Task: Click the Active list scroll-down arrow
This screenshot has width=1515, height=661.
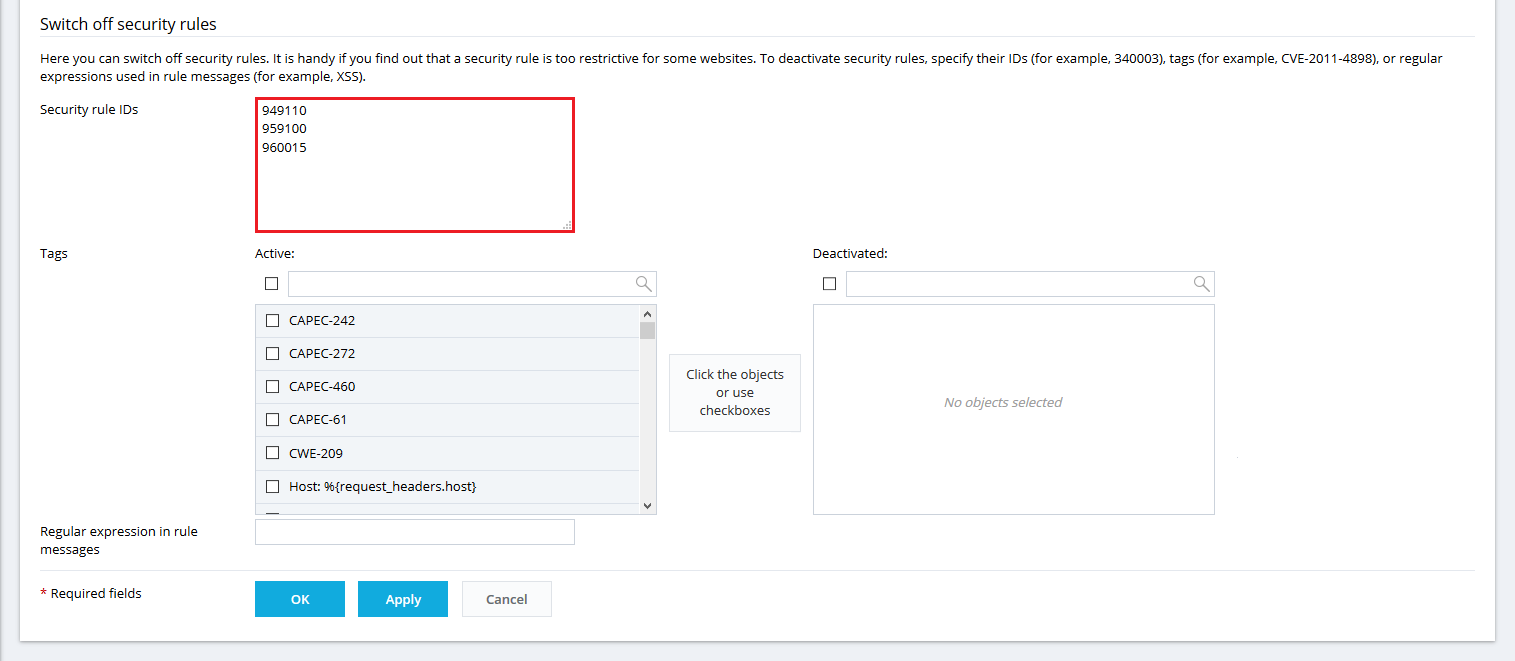Action: [x=647, y=506]
